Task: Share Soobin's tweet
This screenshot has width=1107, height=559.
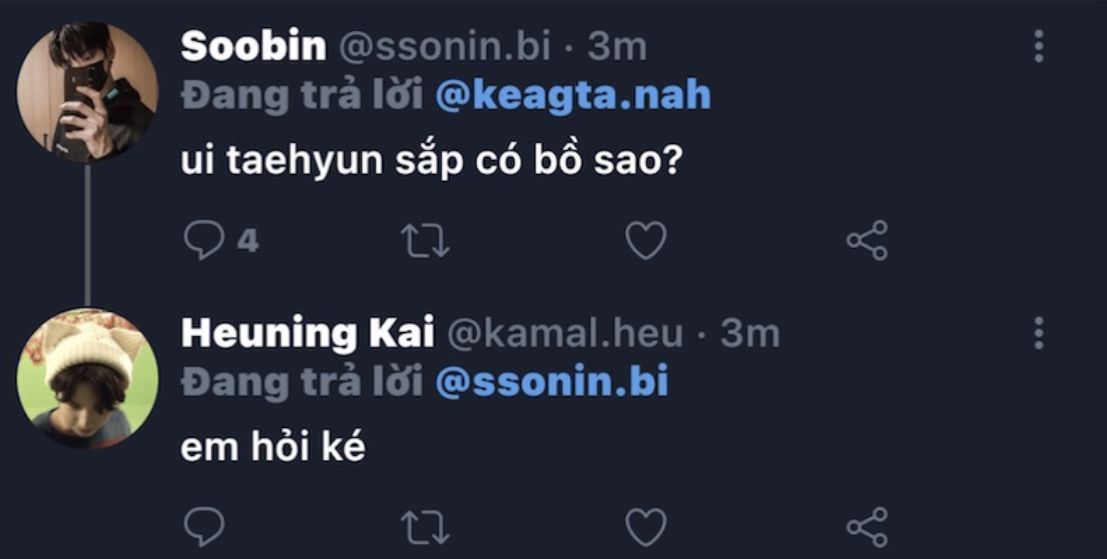Action: 866,241
